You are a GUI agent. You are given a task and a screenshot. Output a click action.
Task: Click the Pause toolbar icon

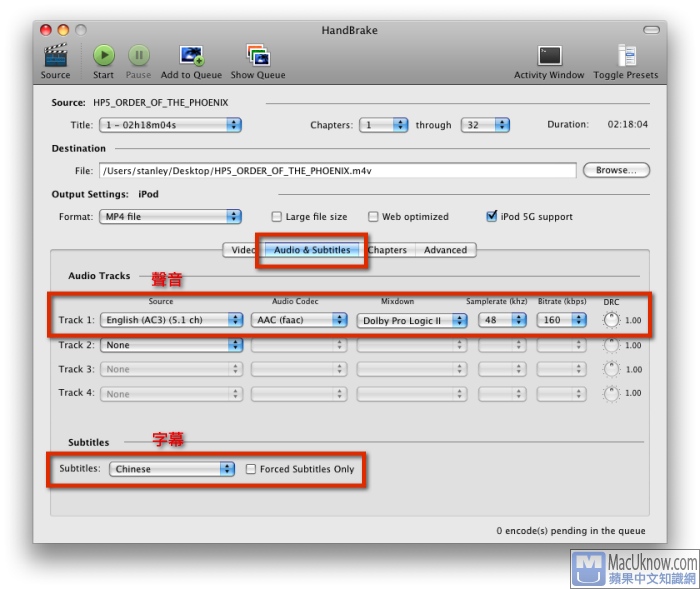[x=139, y=56]
